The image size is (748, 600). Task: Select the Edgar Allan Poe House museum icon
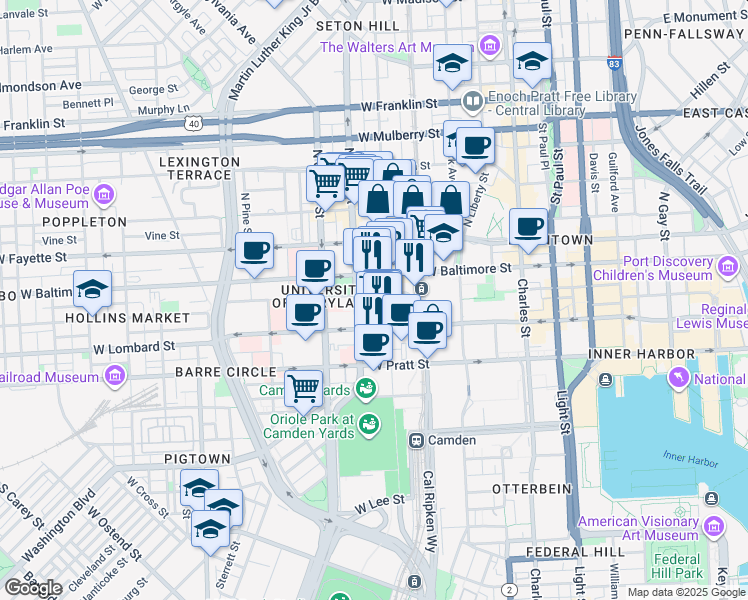click(106, 194)
